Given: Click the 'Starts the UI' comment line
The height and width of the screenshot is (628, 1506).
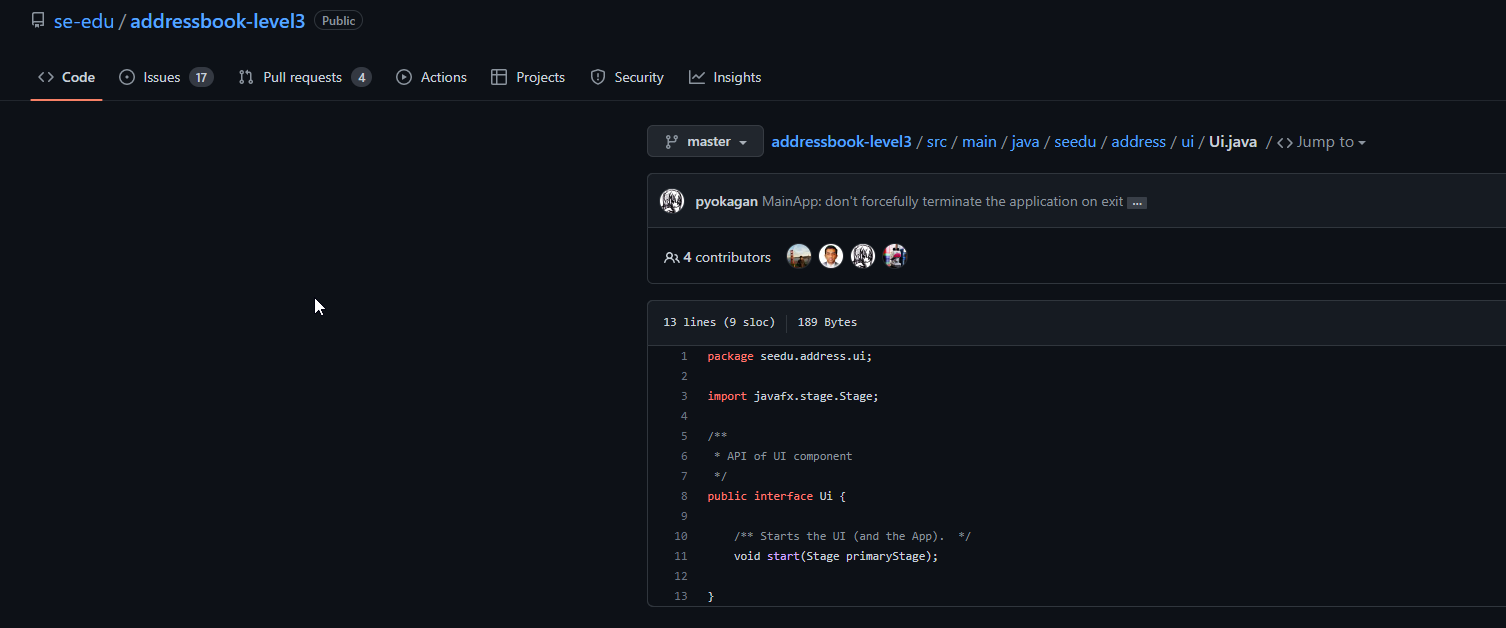Looking at the screenshot, I should point(853,536).
